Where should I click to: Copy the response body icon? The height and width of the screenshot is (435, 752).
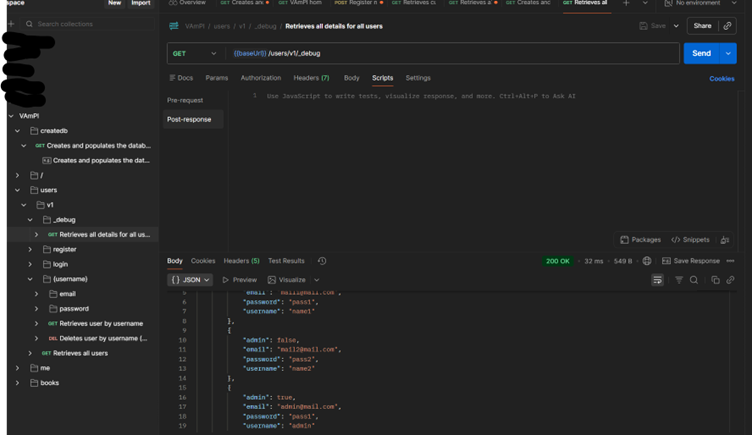coord(715,280)
